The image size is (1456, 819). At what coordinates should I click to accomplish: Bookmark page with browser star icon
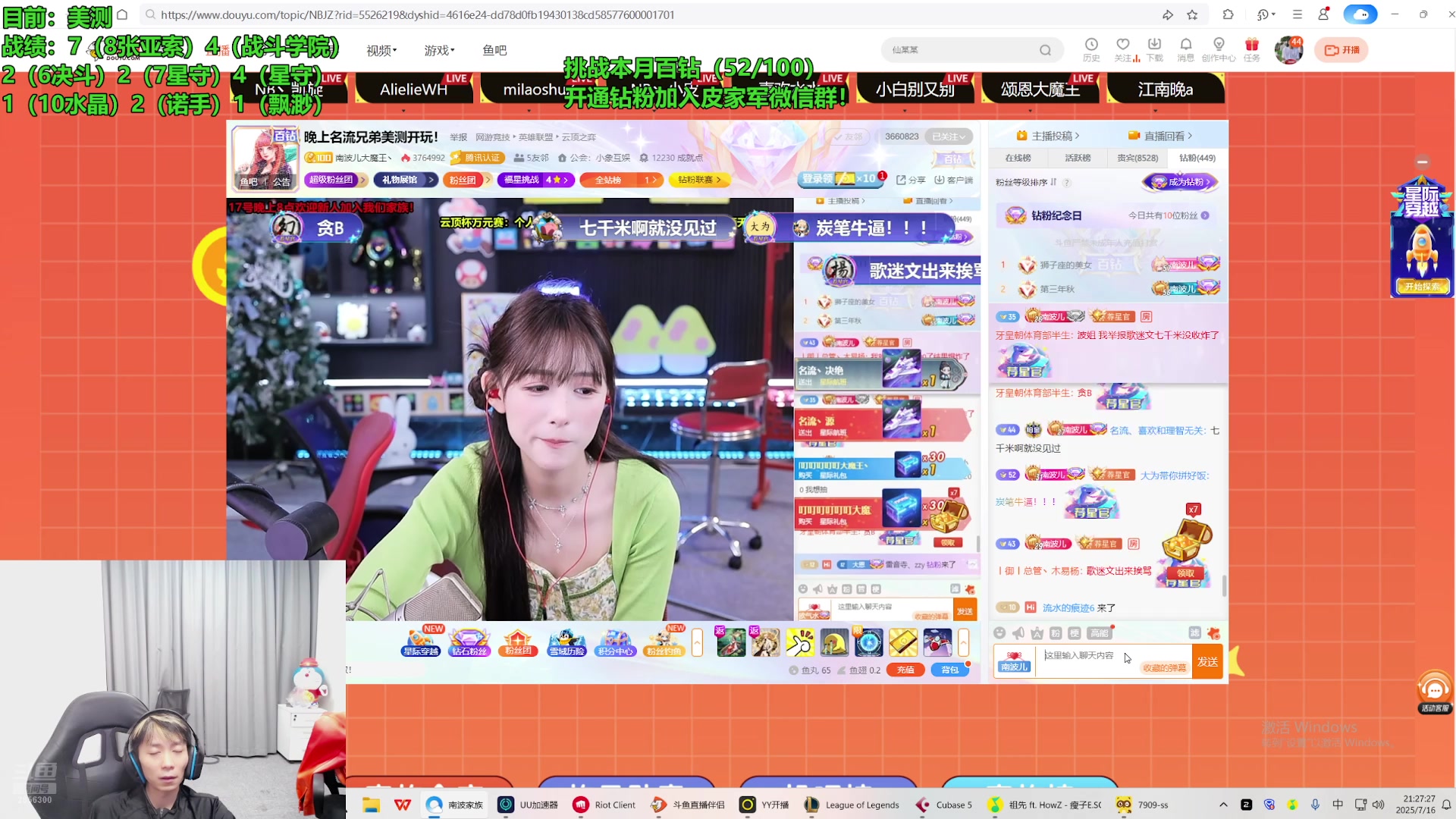(x=1192, y=14)
